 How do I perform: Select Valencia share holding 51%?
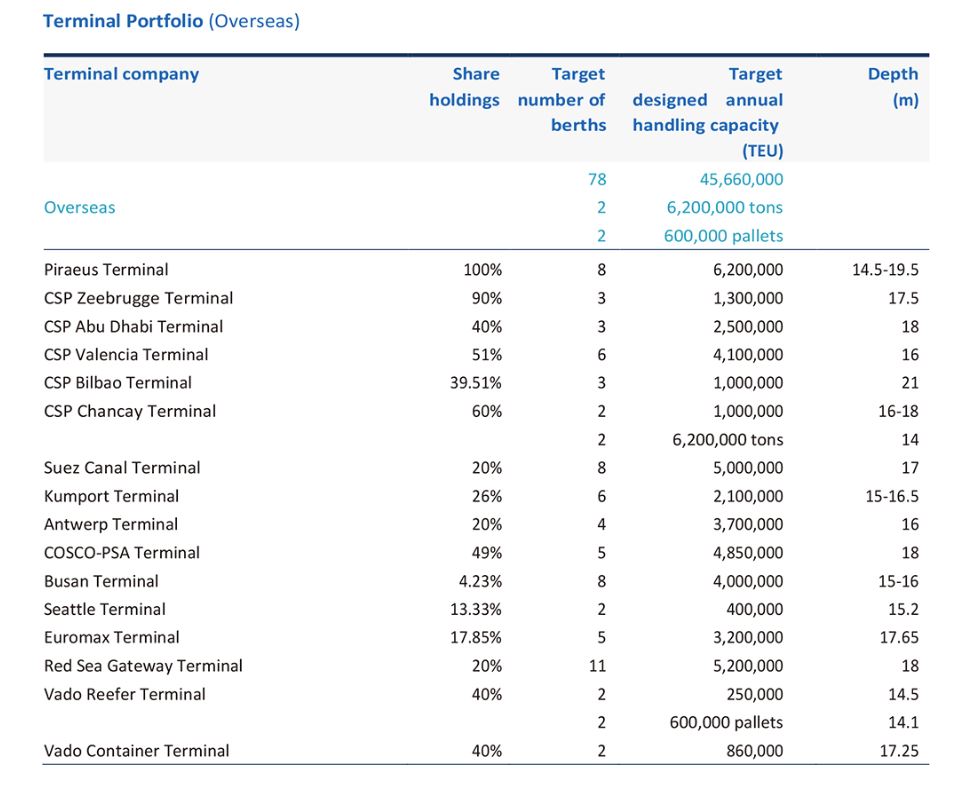tap(487, 355)
